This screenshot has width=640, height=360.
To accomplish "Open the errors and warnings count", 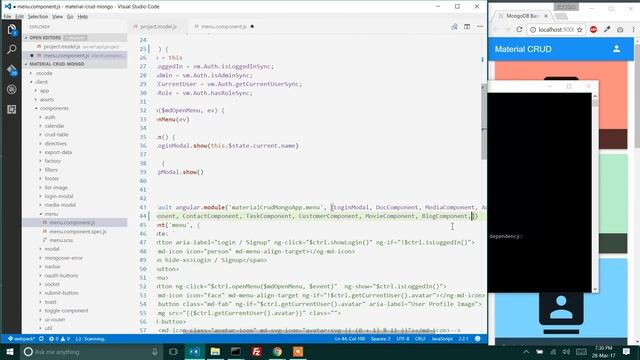I will (60, 339).
